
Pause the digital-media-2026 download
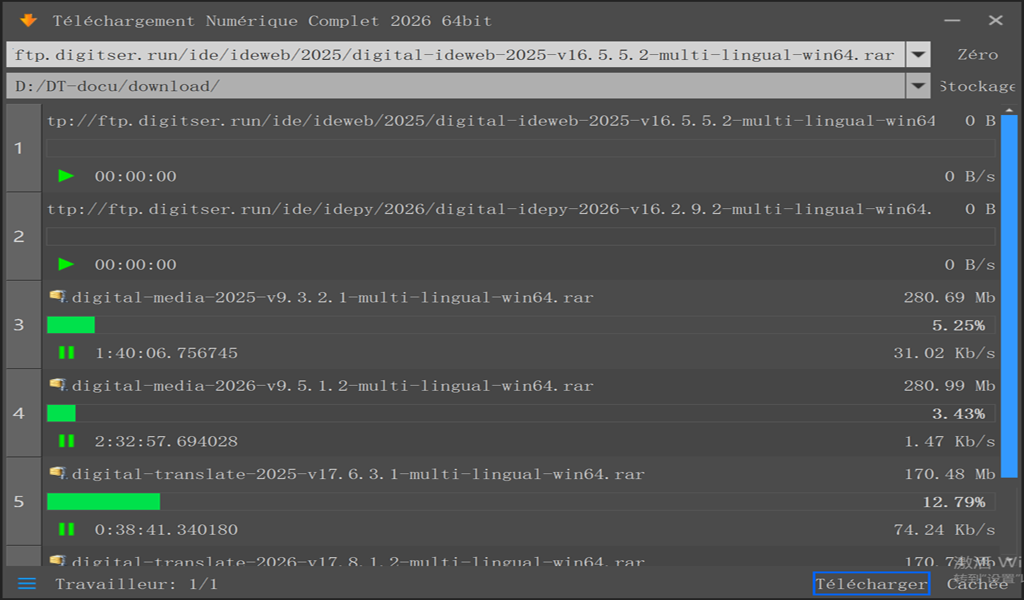coord(66,441)
